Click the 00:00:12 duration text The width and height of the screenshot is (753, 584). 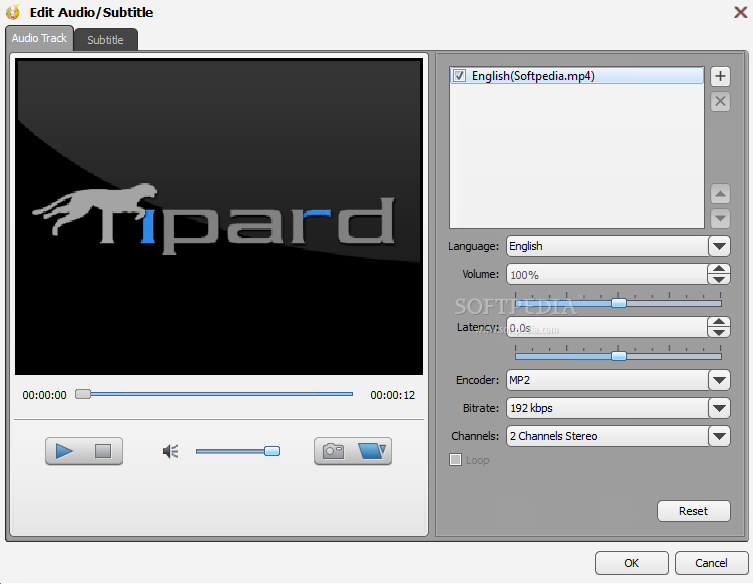[392, 395]
